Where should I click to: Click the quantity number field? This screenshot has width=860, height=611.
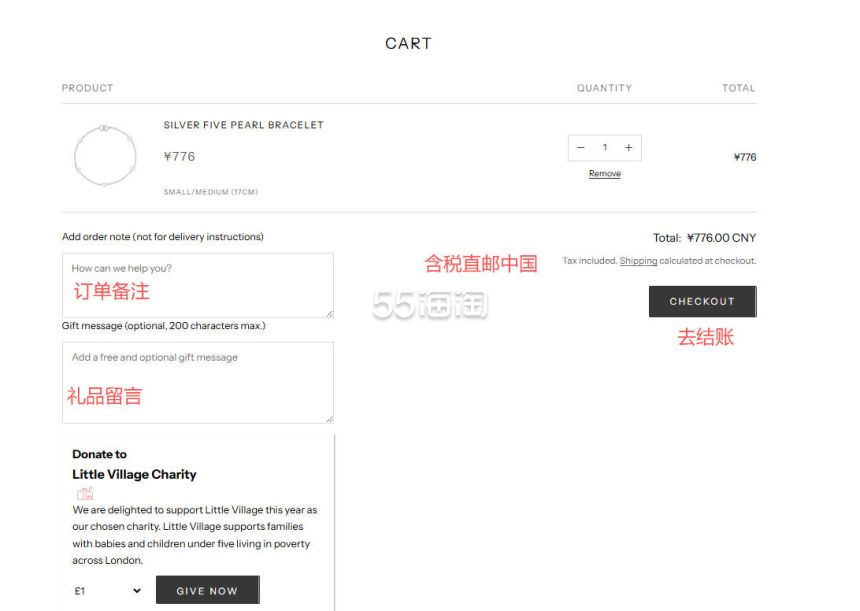click(x=604, y=148)
